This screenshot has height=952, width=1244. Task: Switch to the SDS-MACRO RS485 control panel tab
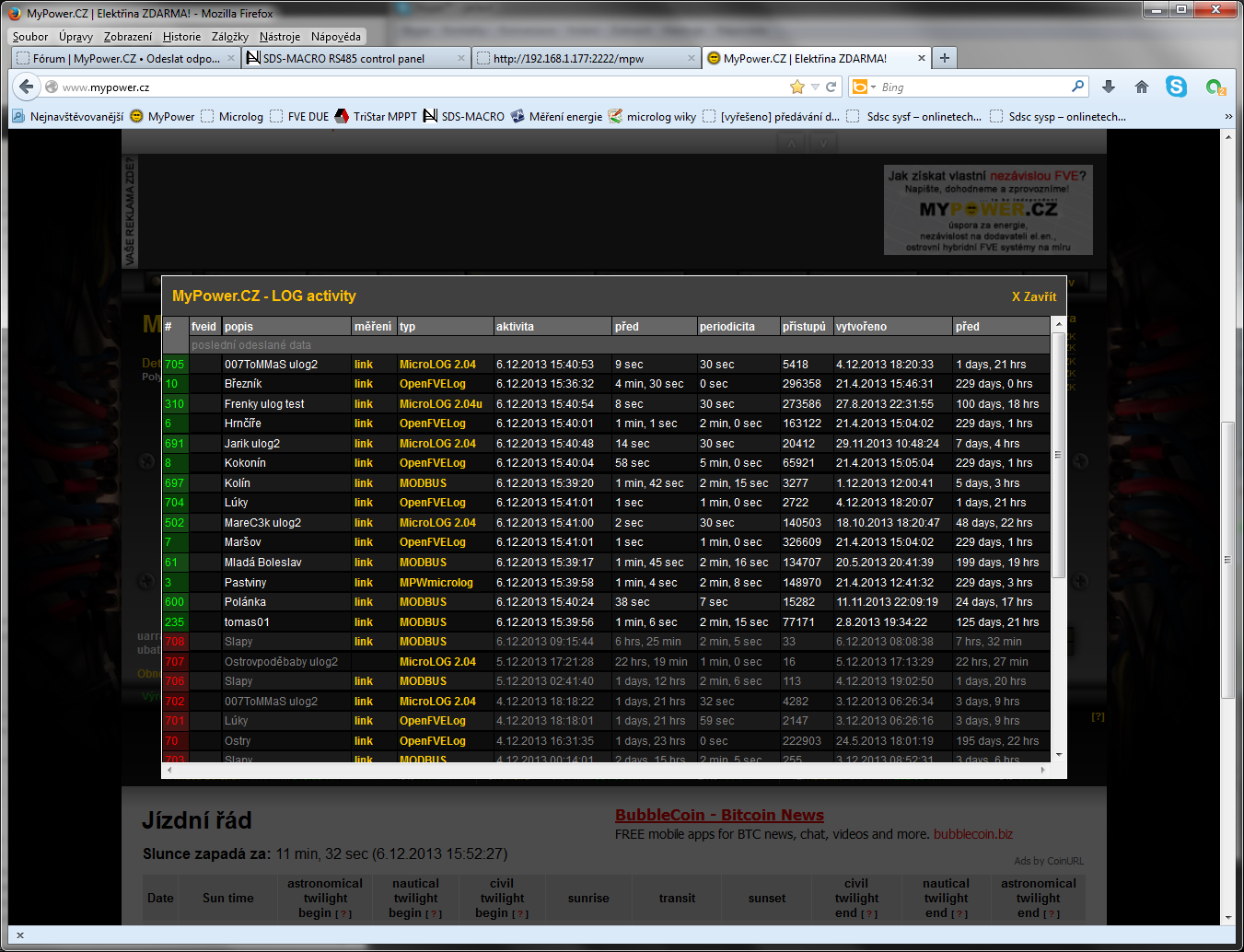[356, 58]
